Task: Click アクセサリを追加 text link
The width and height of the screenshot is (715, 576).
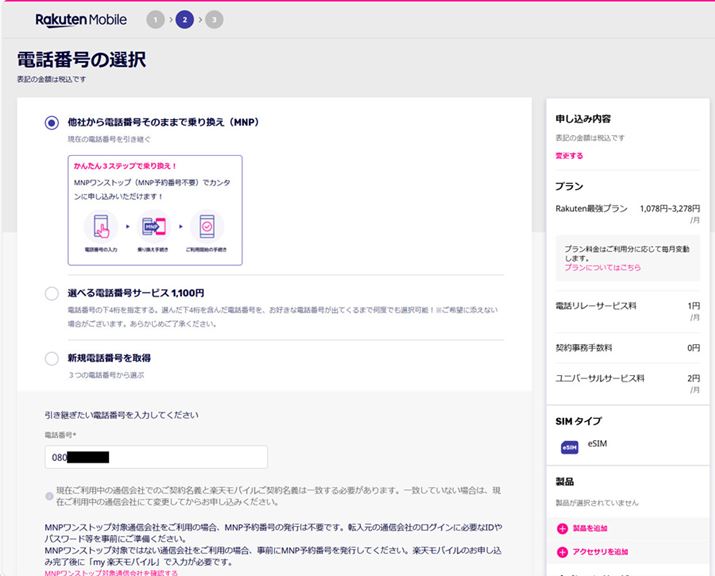Action: pyautogui.click(x=600, y=551)
